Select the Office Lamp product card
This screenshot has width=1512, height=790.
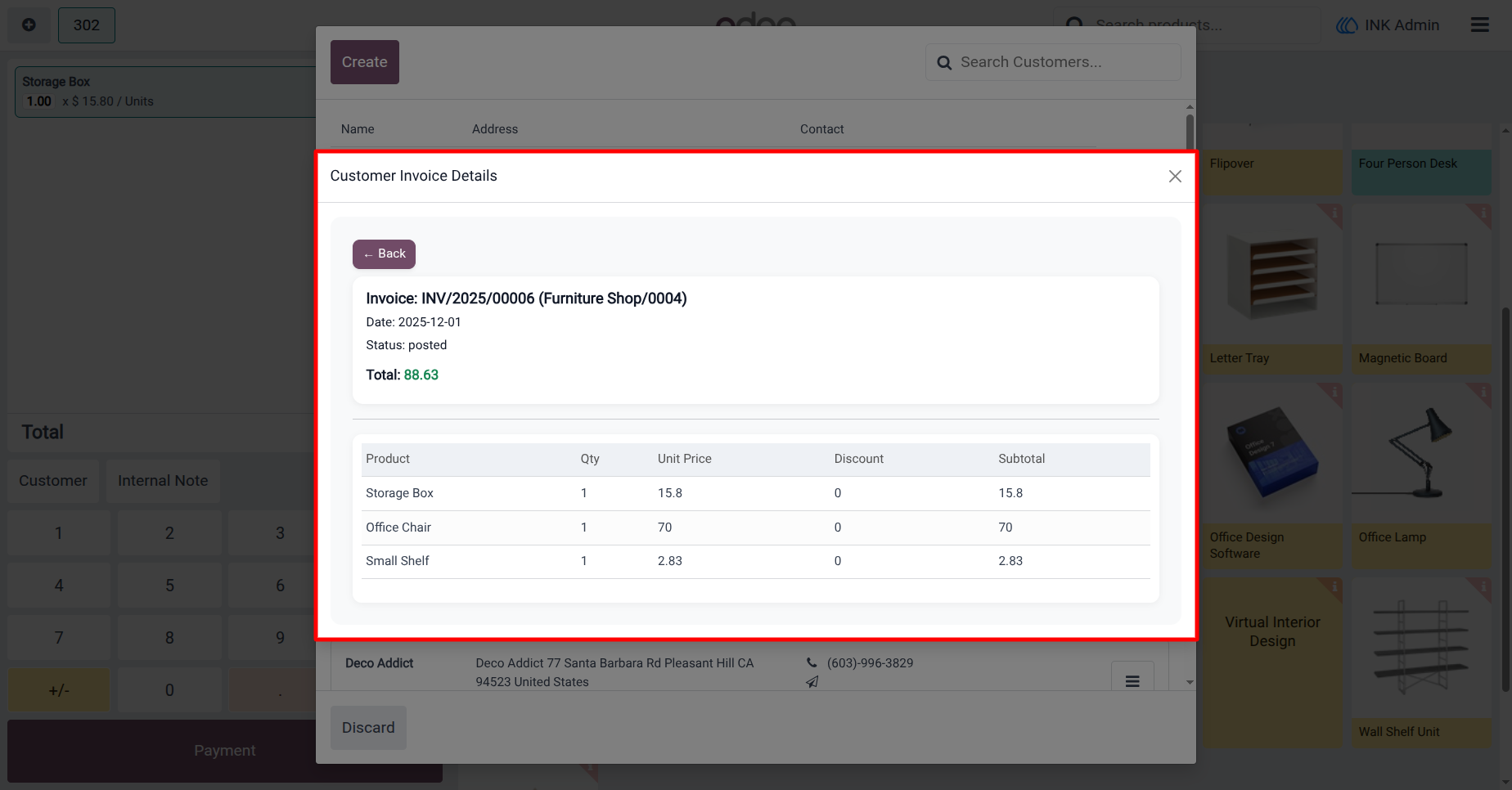[x=1421, y=476]
